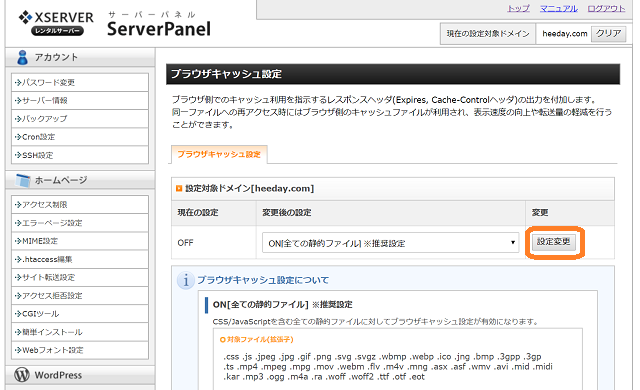Screen dimensions: 640x390
Task: Click the ON[全ての静的ファイル] ※推奨設定 heading
Action: coord(282,305)
